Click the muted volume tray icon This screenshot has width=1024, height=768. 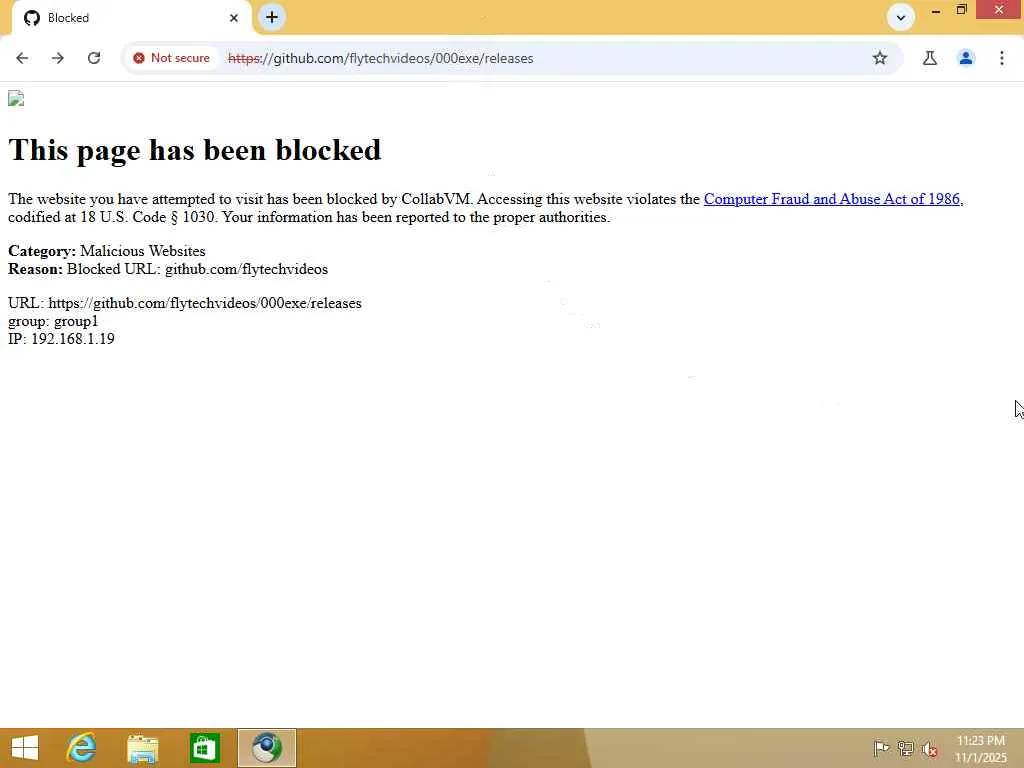[x=929, y=748]
